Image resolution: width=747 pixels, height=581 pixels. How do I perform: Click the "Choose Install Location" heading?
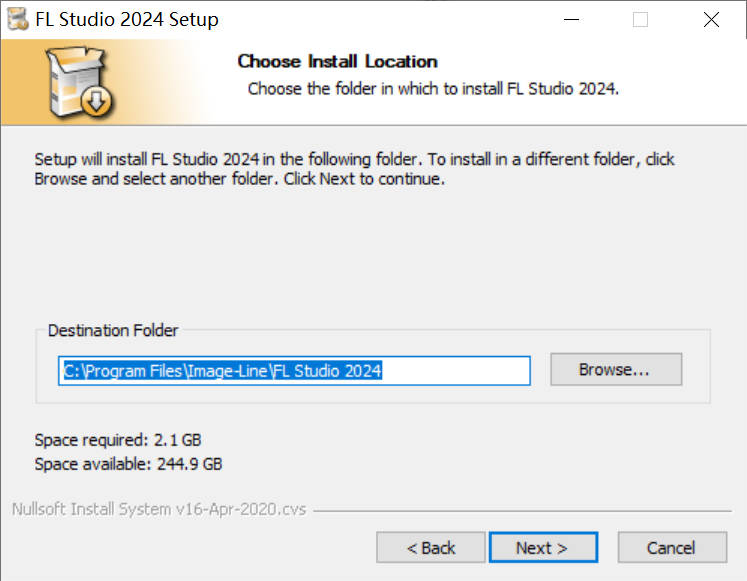click(x=337, y=61)
